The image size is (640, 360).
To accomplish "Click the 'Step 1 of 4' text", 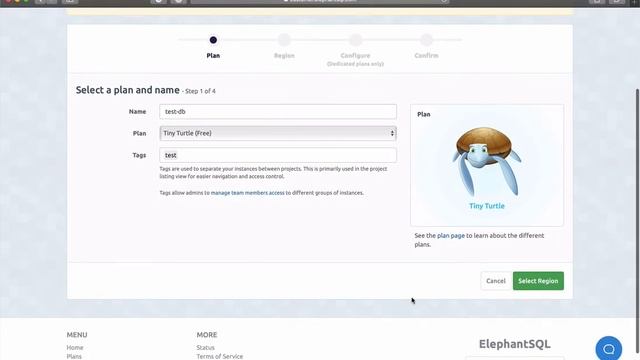I will pos(200,91).
